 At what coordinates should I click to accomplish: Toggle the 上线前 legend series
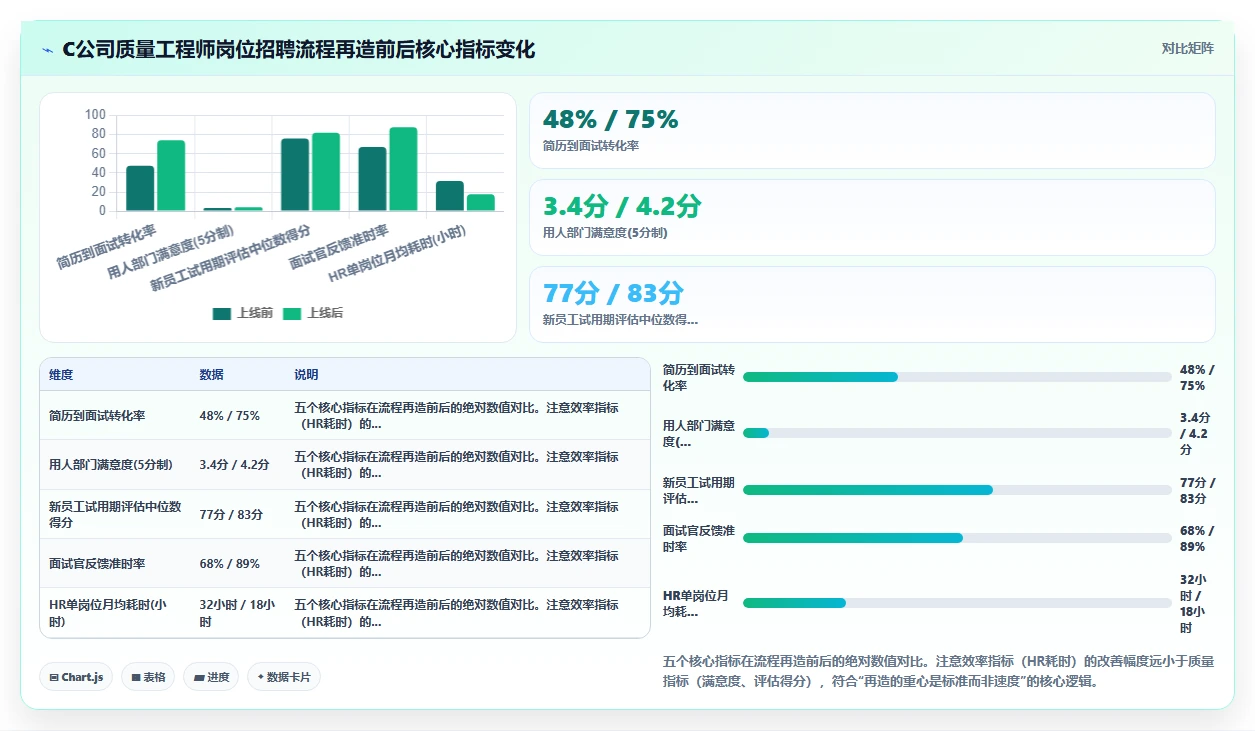coord(243,313)
